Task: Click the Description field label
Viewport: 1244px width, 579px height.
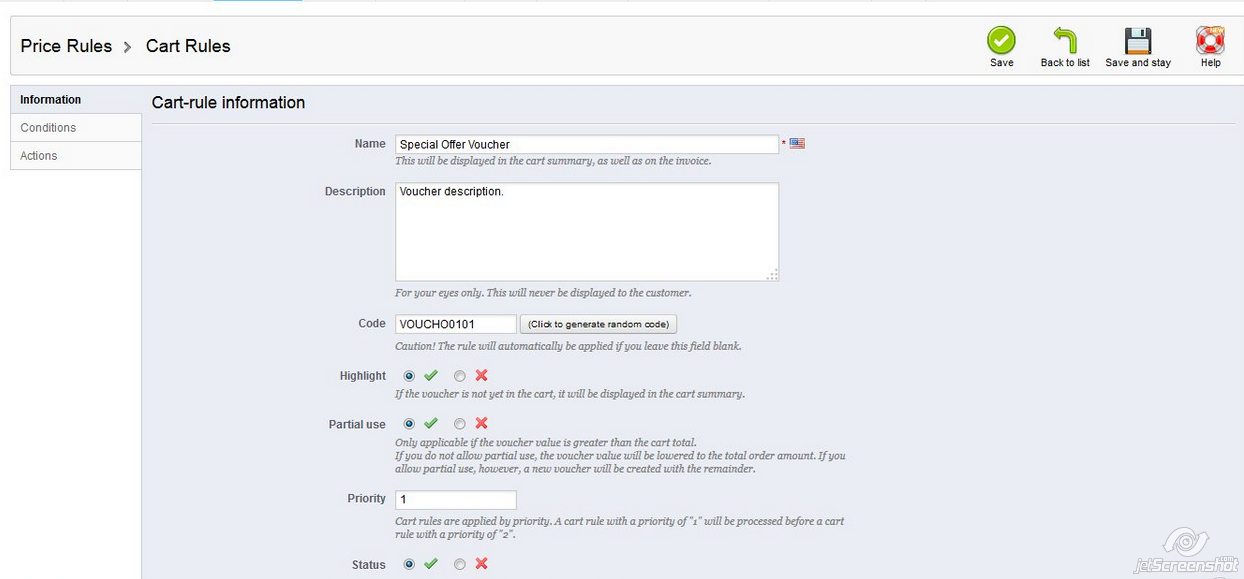Action: tap(355, 191)
